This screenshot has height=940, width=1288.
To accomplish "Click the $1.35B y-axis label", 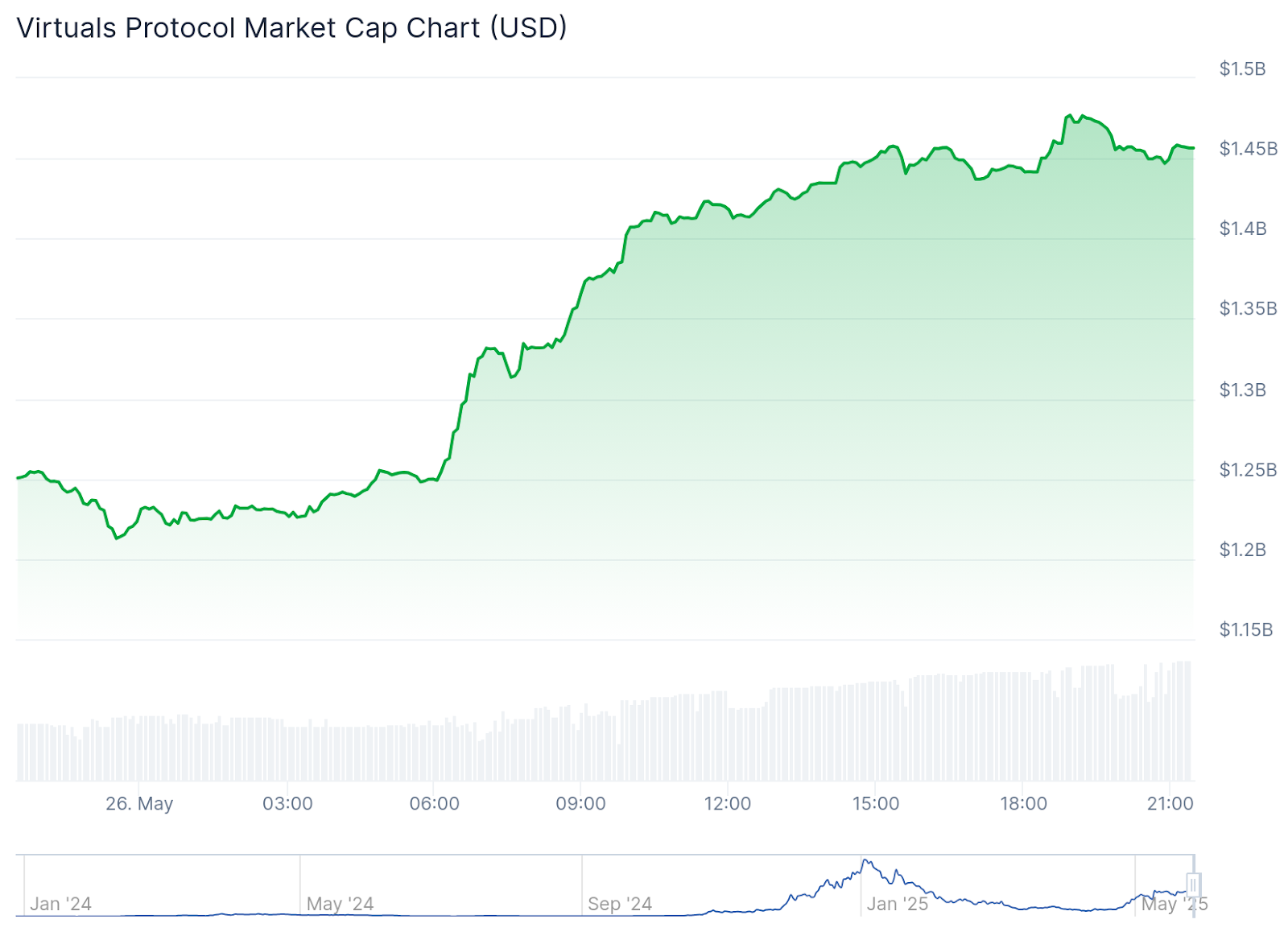I will [x=1248, y=309].
